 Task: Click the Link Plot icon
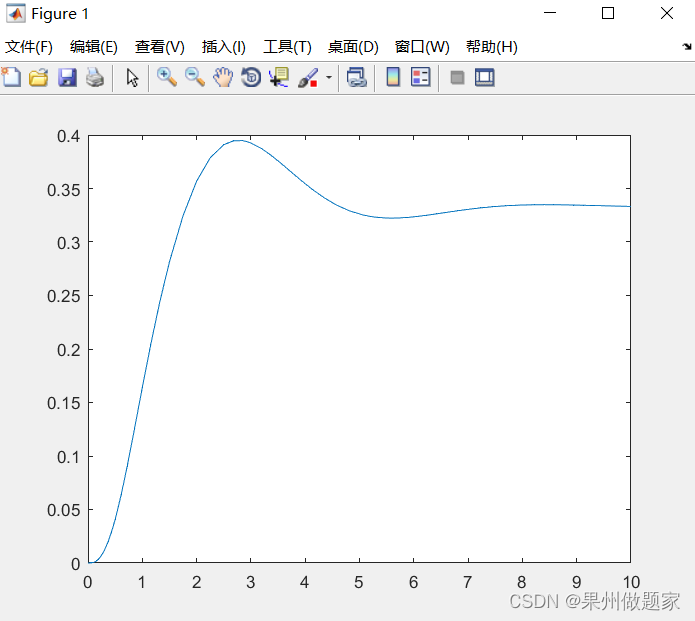coord(357,77)
